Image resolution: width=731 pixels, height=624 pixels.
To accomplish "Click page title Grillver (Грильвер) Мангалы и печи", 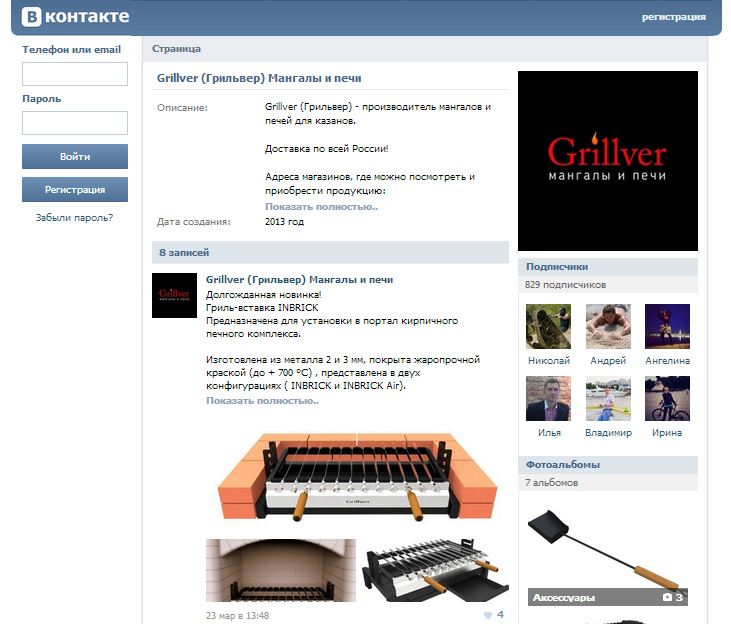I will pos(259,78).
